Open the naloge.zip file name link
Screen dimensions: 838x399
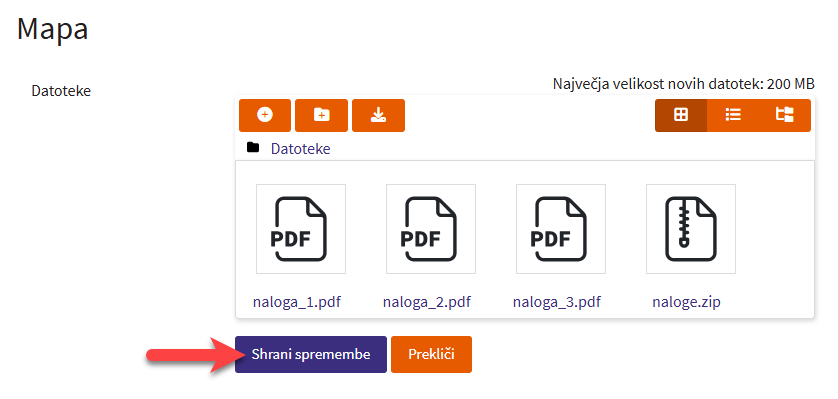(686, 302)
